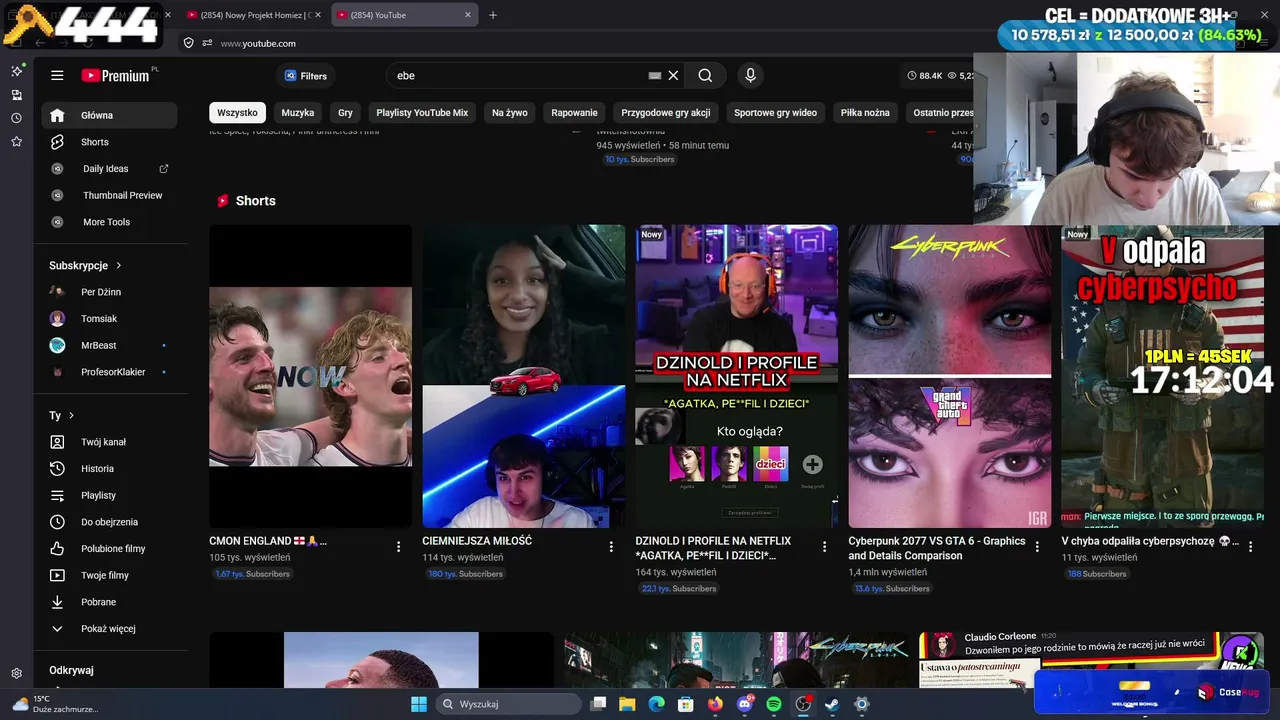Open File Explorer from the taskbar

point(627,704)
